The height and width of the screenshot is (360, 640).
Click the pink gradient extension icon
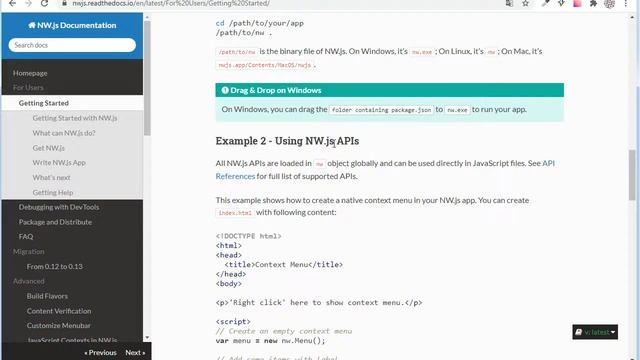coord(577,3)
